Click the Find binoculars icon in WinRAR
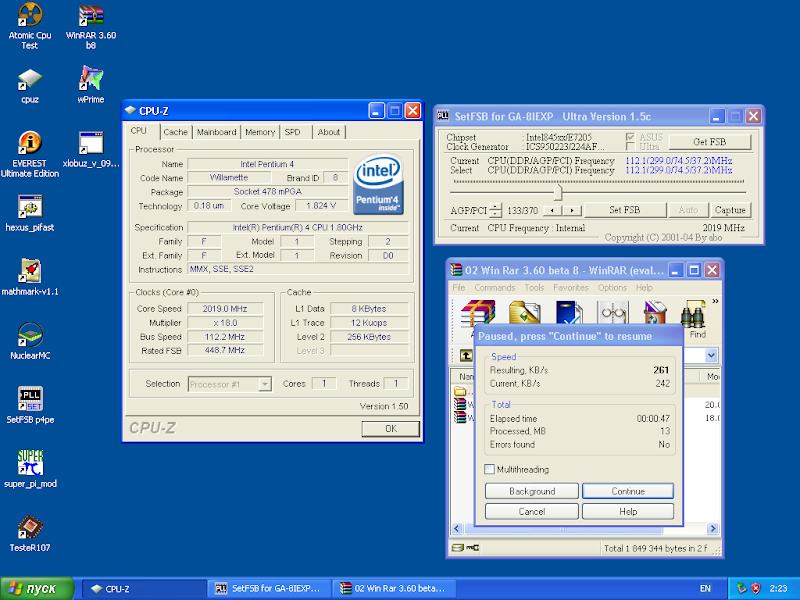 tap(693, 315)
